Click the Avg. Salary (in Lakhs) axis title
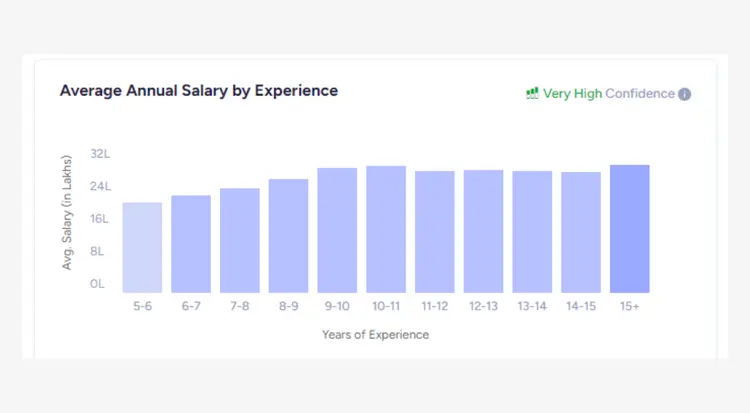This screenshot has height=413, width=750. [68, 212]
